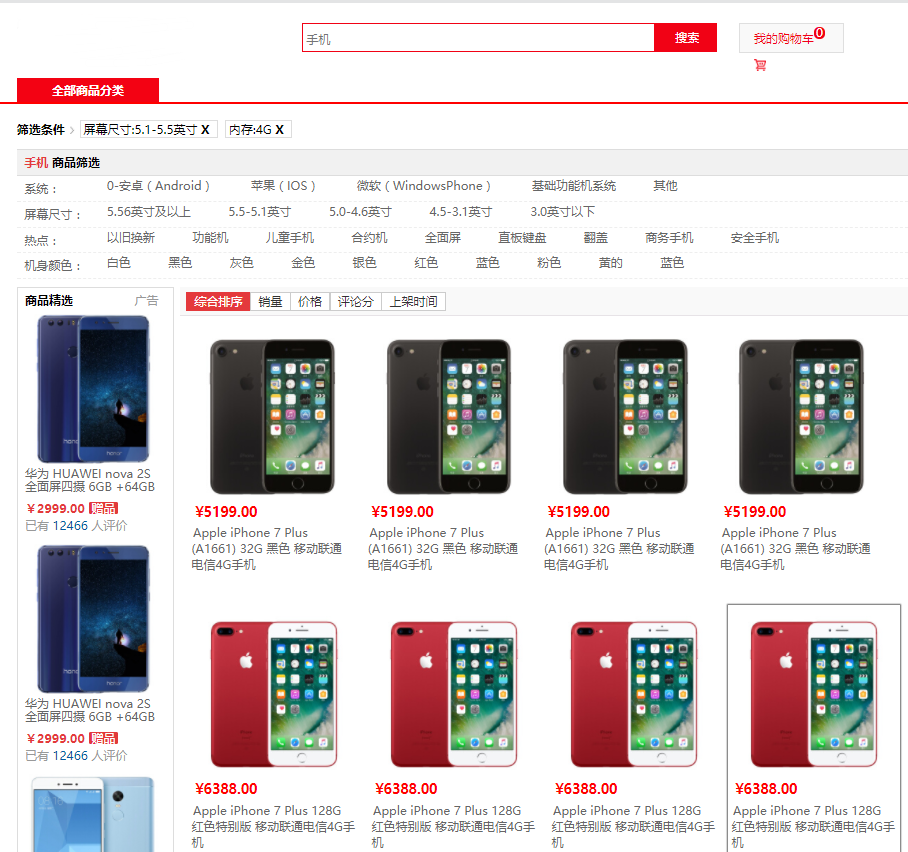Select the 合约机 hot filter
Viewport: 908px width, 852px height.
coord(369,238)
